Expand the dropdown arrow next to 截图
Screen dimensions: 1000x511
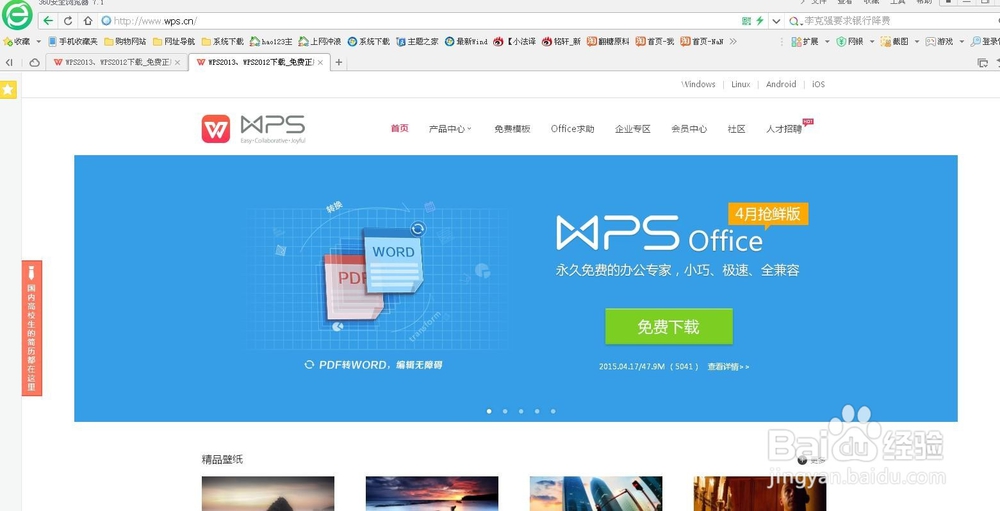pyautogui.click(x=916, y=41)
